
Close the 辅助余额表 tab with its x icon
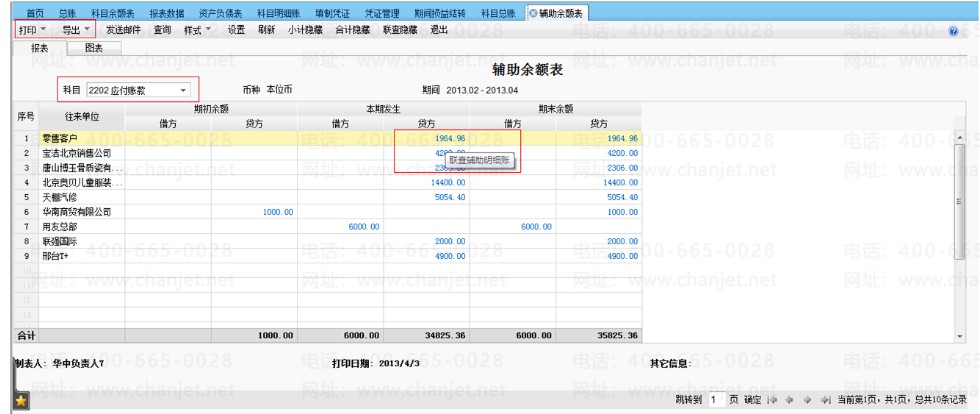pos(532,13)
